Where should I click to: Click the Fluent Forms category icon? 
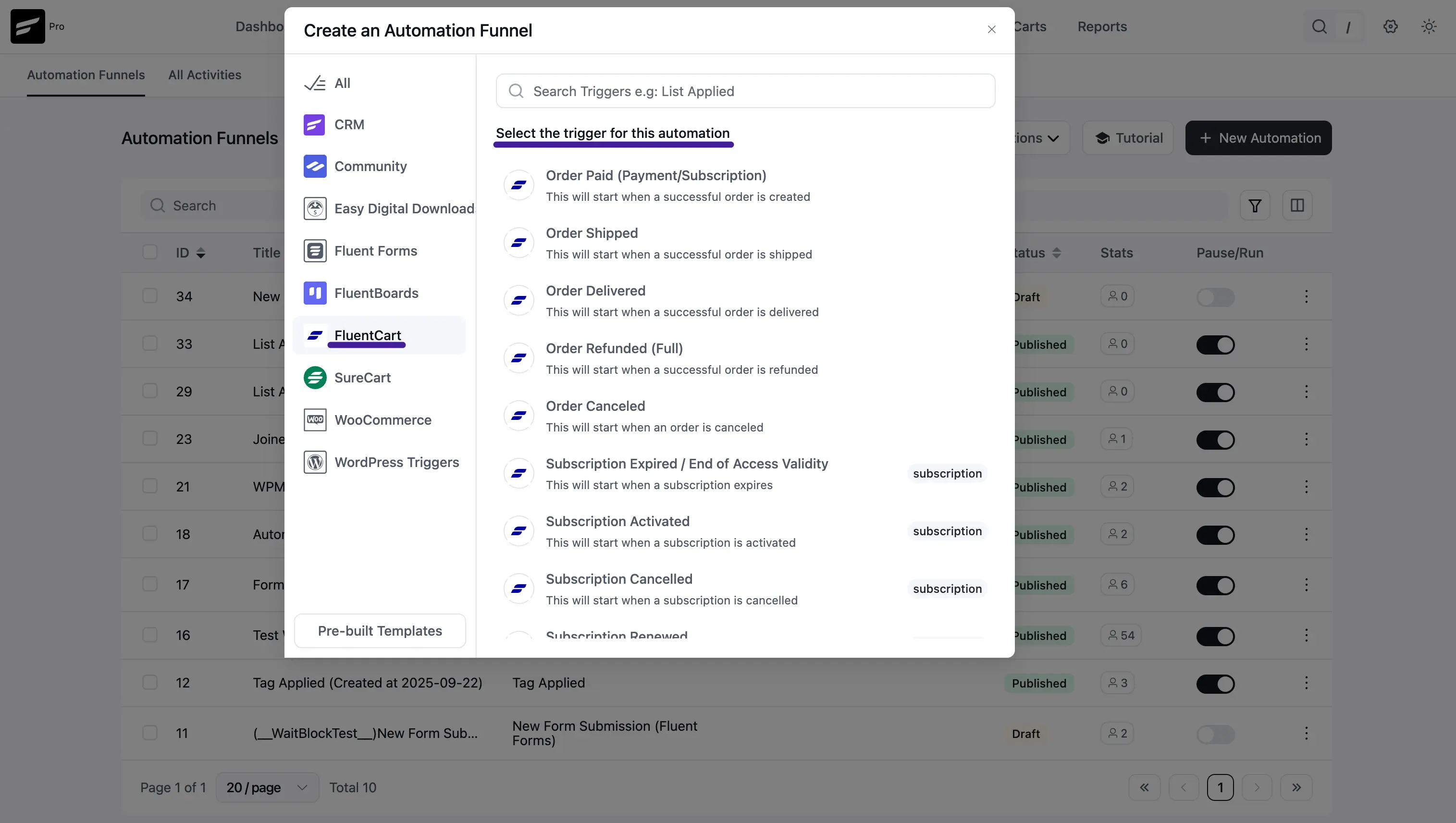[x=315, y=250]
